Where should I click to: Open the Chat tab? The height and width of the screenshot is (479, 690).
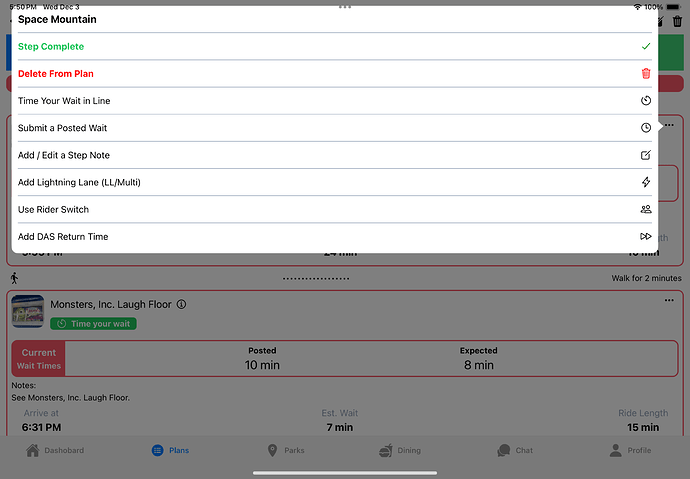(515, 450)
